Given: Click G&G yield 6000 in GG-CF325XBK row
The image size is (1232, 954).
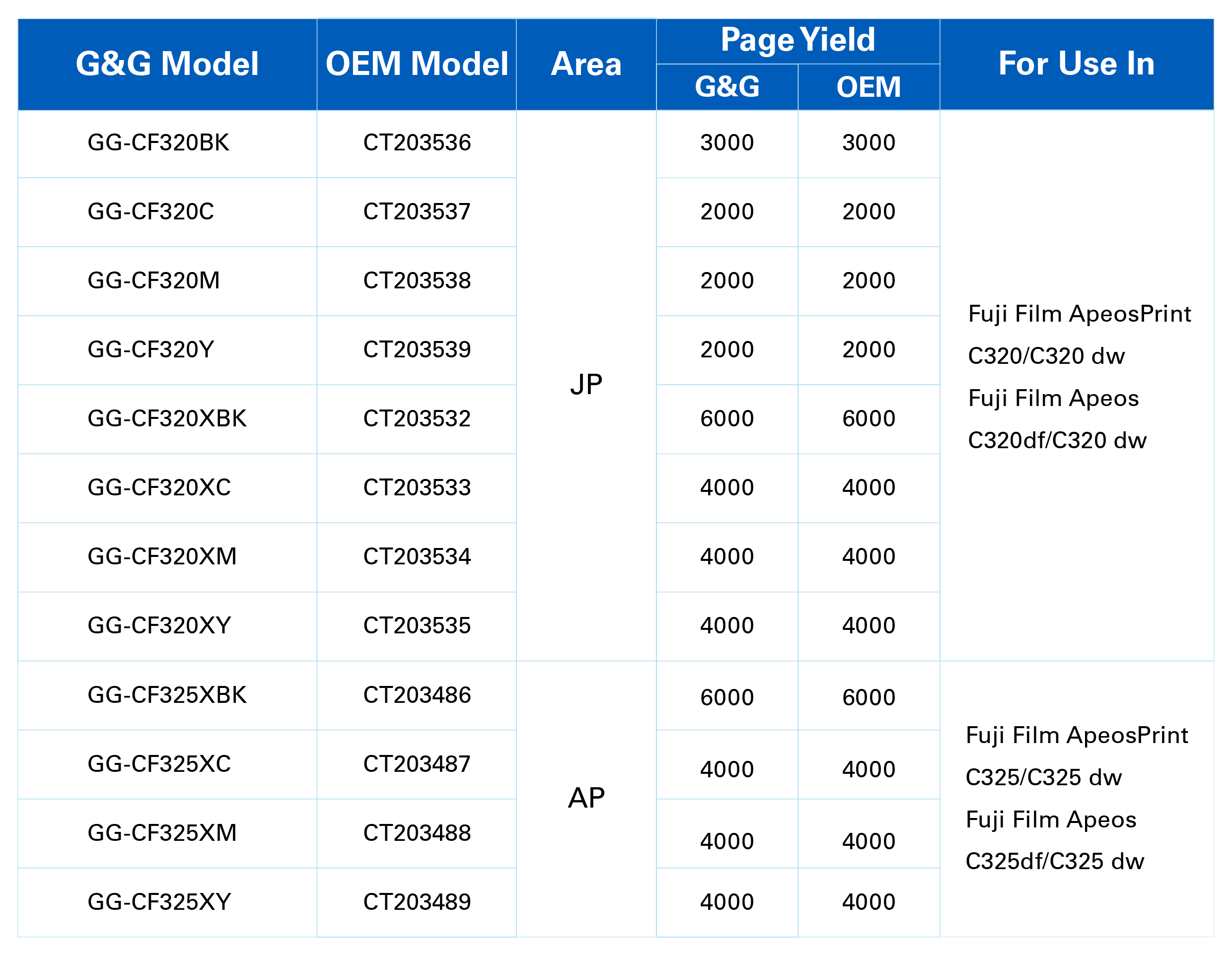Looking at the screenshot, I should coord(727,697).
